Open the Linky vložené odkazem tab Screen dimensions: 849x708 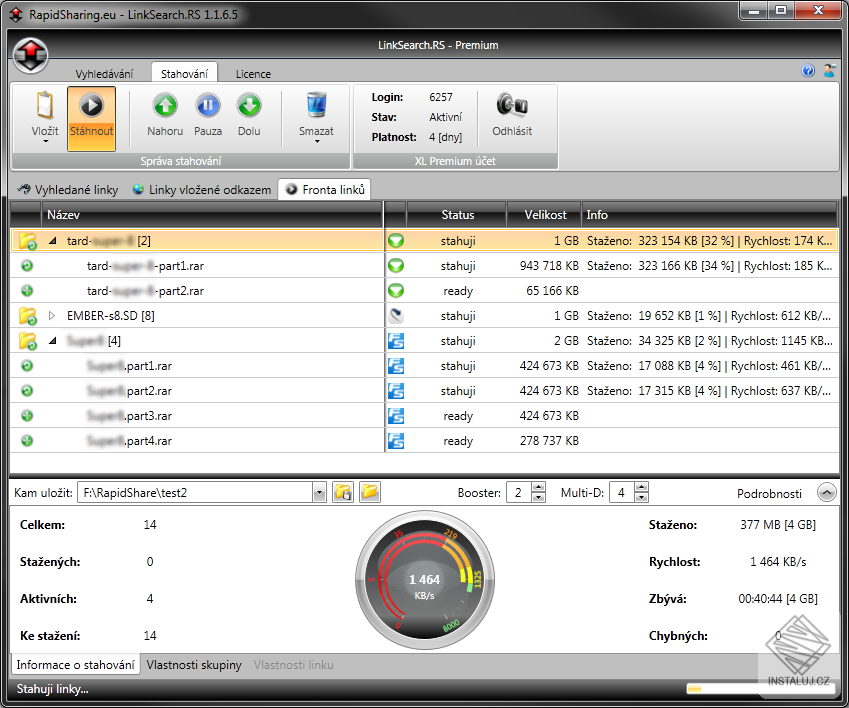point(201,189)
